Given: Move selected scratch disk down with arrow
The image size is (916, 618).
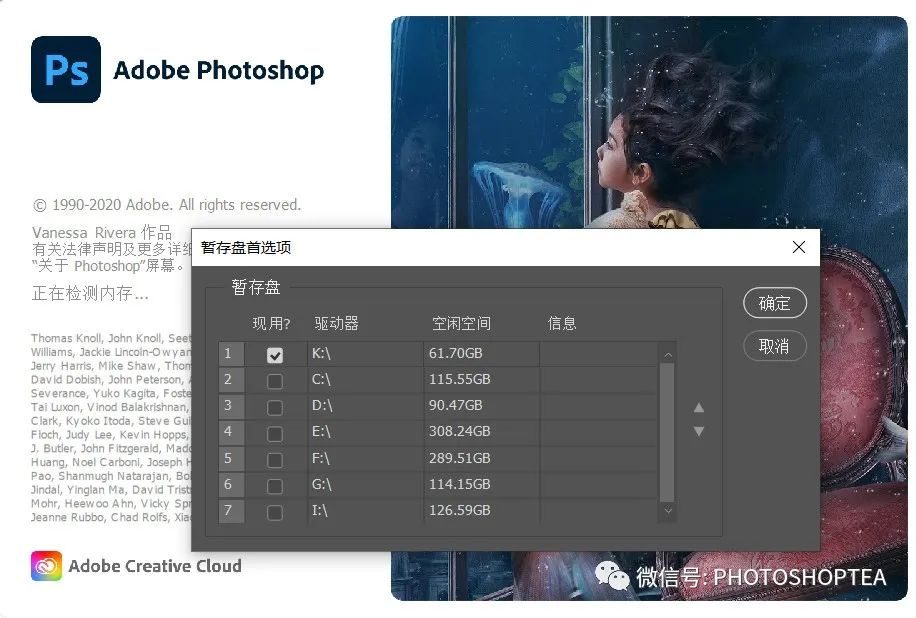Looking at the screenshot, I should [x=699, y=431].
